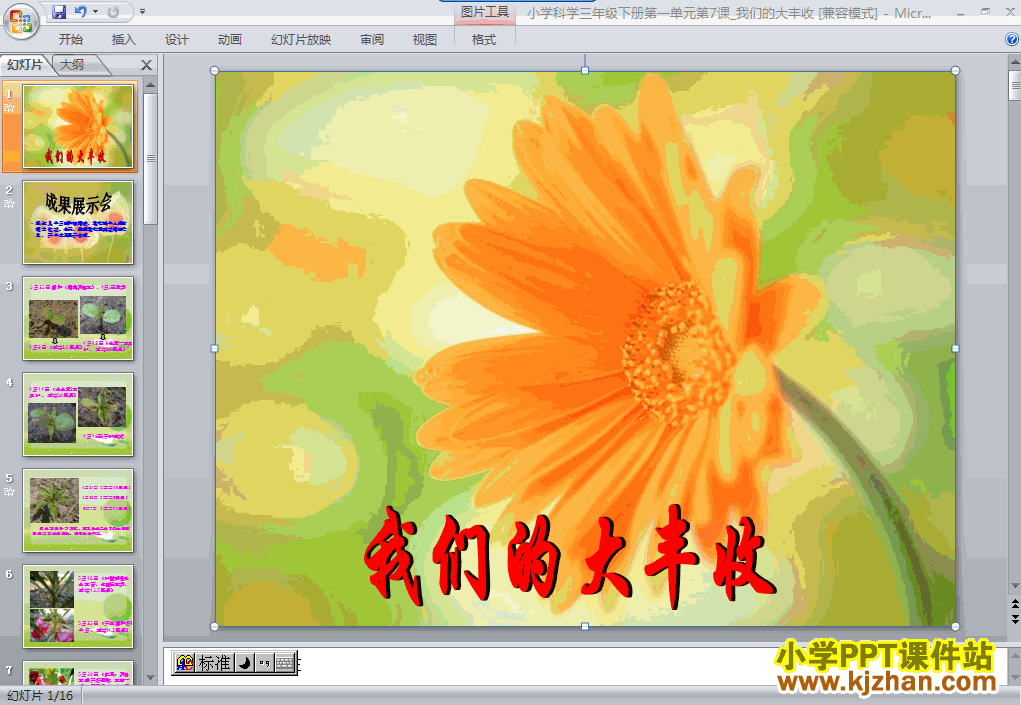
Task: Click the 幻灯片 1/16 status bar indicator
Action: coord(40,695)
